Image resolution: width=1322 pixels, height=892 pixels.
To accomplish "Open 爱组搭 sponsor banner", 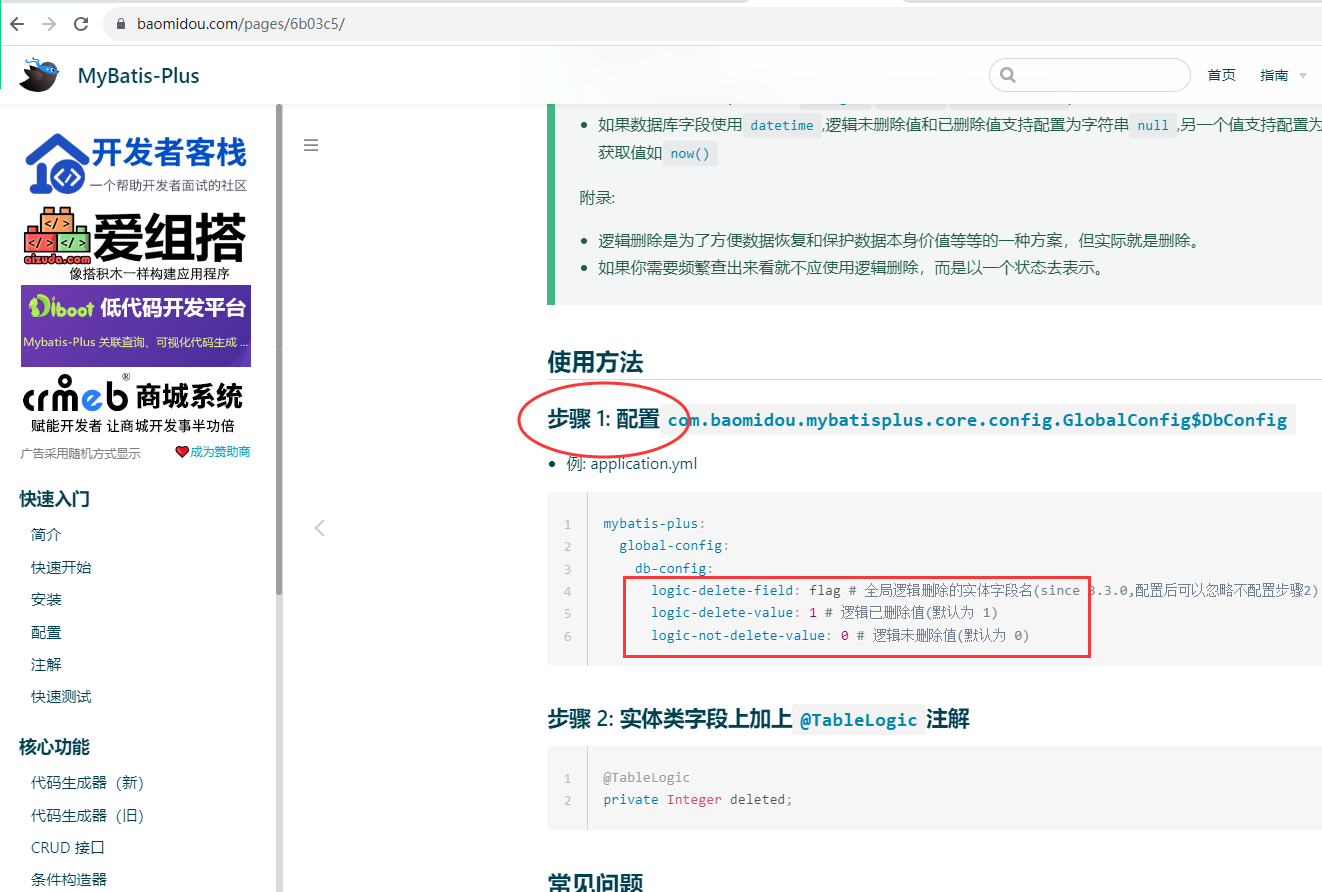I will coord(135,244).
